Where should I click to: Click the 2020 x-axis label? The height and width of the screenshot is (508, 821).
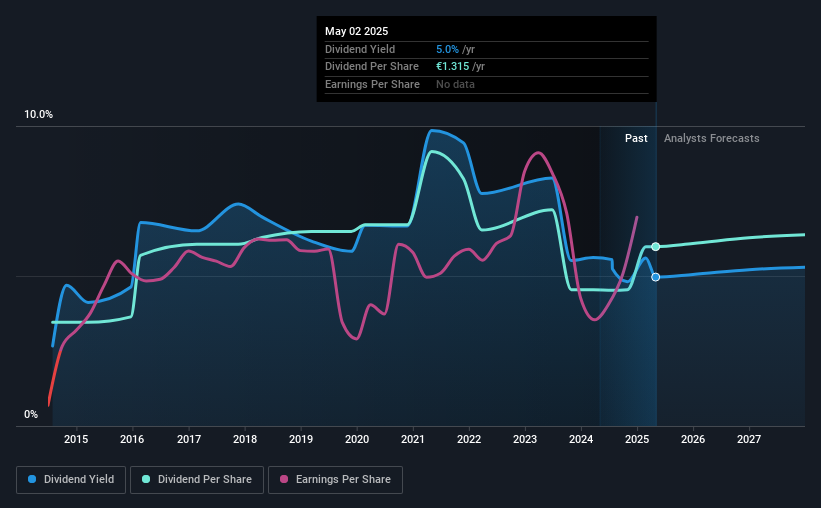357,439
